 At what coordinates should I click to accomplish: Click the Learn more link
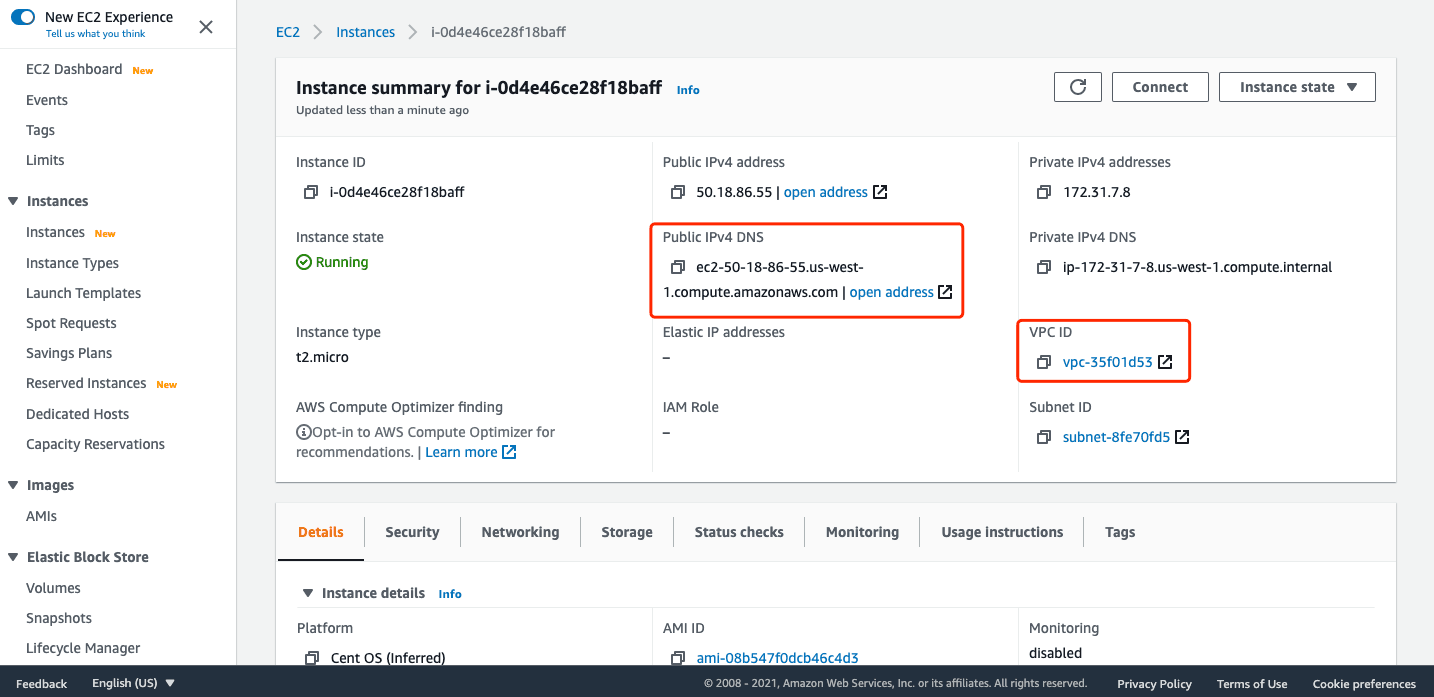tap(461, 452)
